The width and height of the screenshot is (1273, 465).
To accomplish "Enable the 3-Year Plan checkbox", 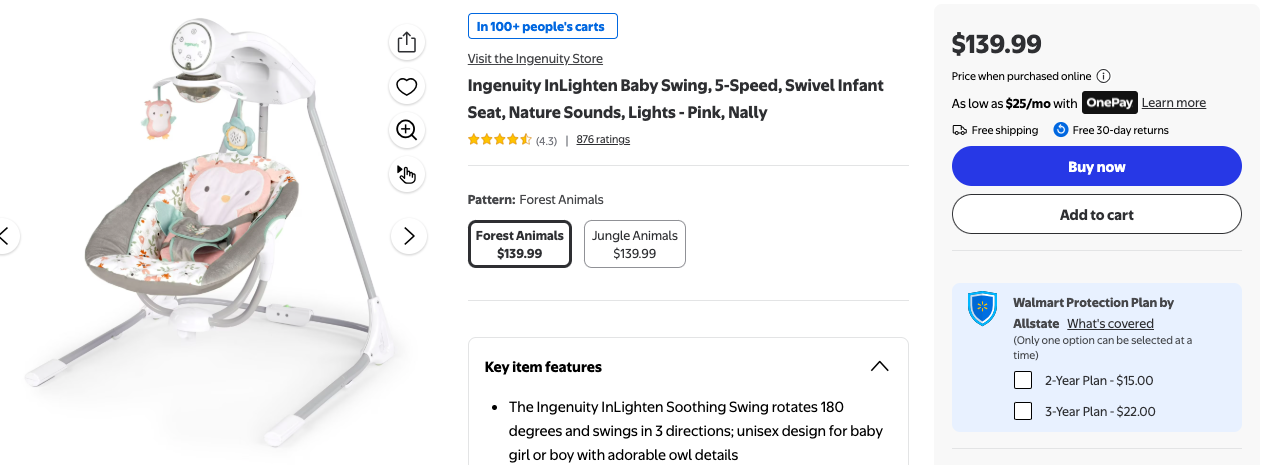I will (1023, 411).
